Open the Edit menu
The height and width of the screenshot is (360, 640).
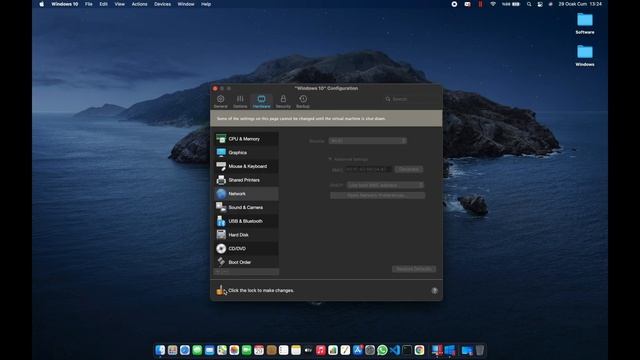(104, 4)
